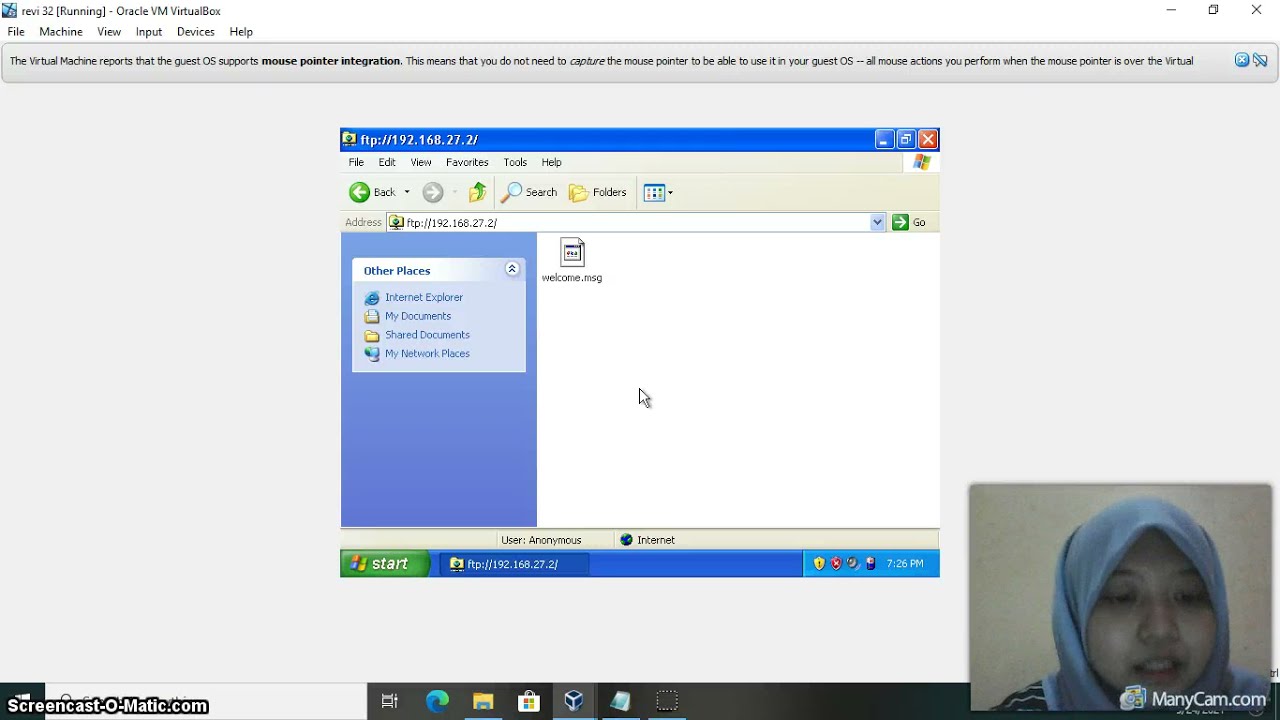Open VirtualBox Devices menu
Screen dimensions: 1280x720
point(196,32)
